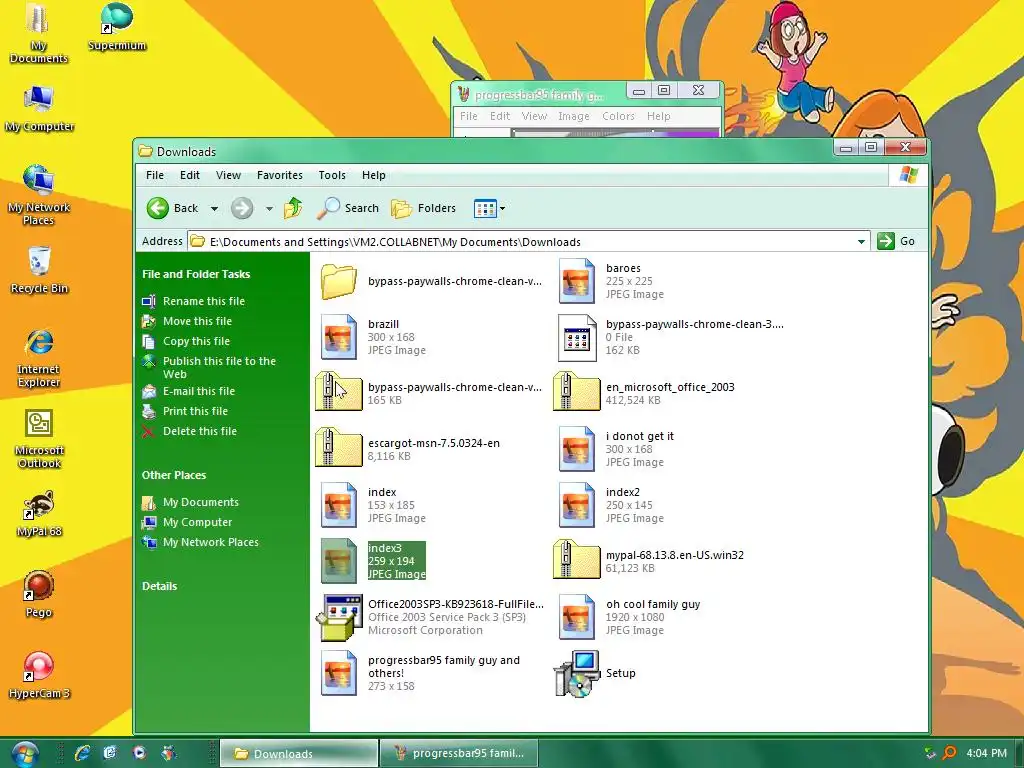1024x768 pixels.
Task: Select the baroes JPEG image icon
Action: pos(576,281)
